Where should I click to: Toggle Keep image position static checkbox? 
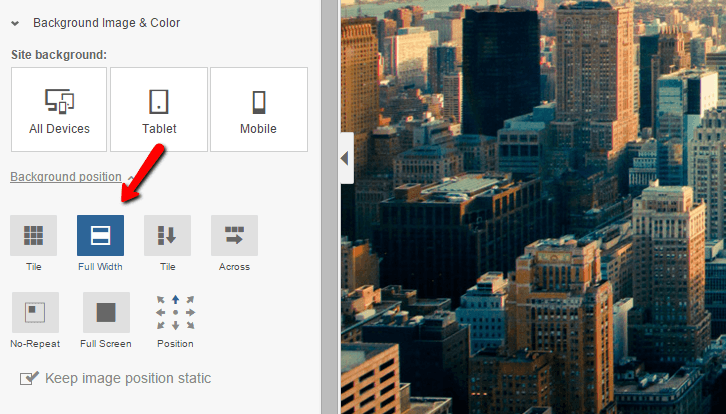pyautogui.click(x=29, y=378)
